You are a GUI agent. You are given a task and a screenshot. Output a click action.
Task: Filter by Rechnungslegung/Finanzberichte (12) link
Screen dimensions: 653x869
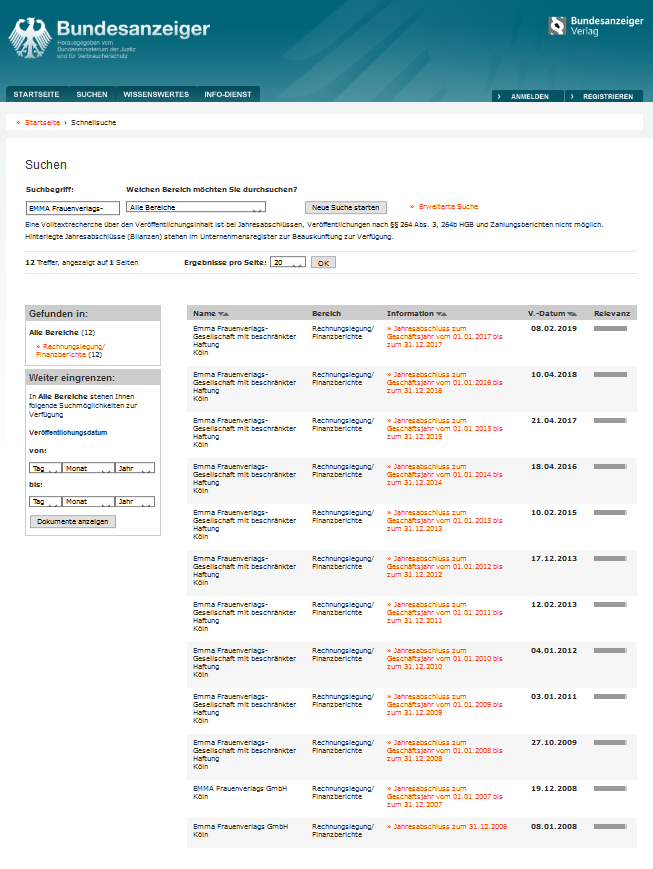coord(70,350)
